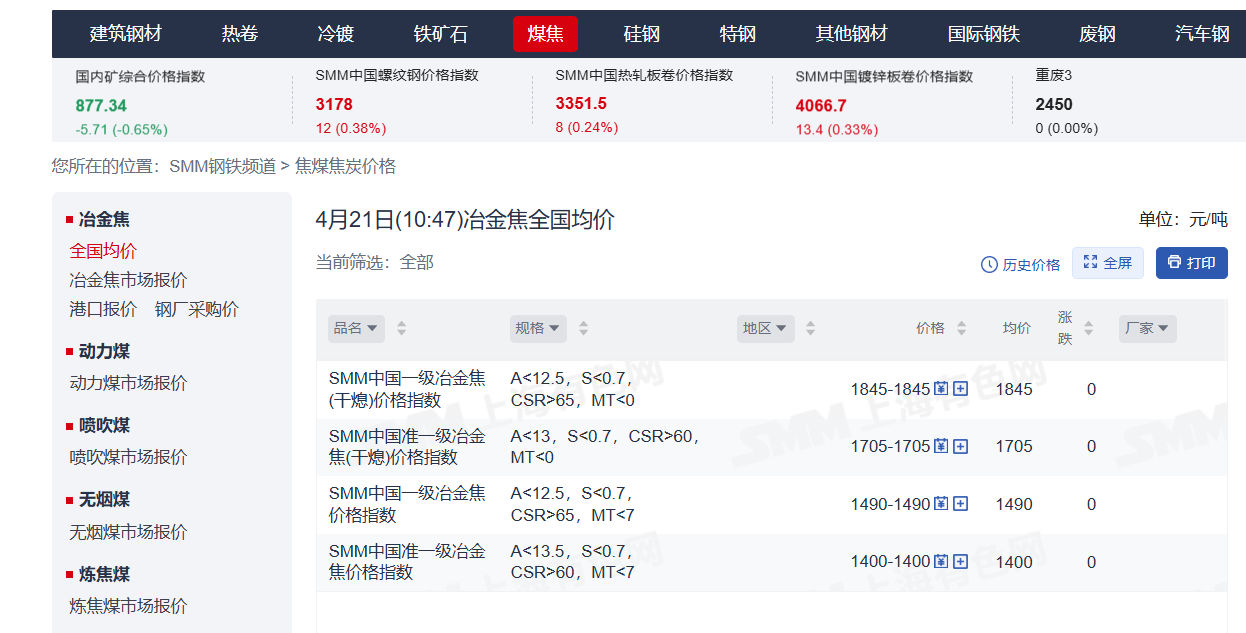Click the SMM钢铁频道 breadcrumb link
Screen dimensions: 1246x633
coord(222,166)
